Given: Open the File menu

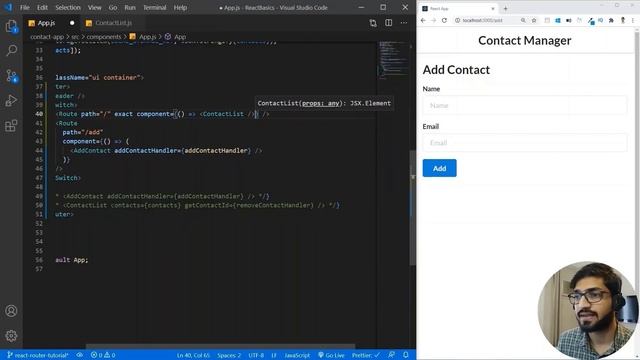Looking at the screenshot, I should pyautogui.click(x=25, y=7).
